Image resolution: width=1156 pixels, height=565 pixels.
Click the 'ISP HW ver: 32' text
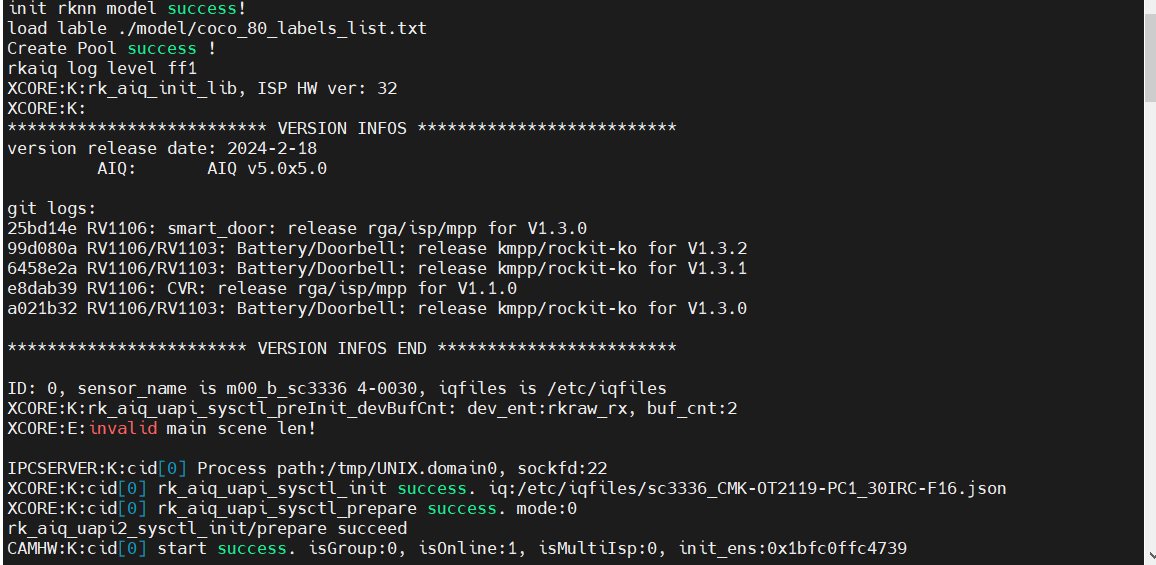[x=327, y=89]
